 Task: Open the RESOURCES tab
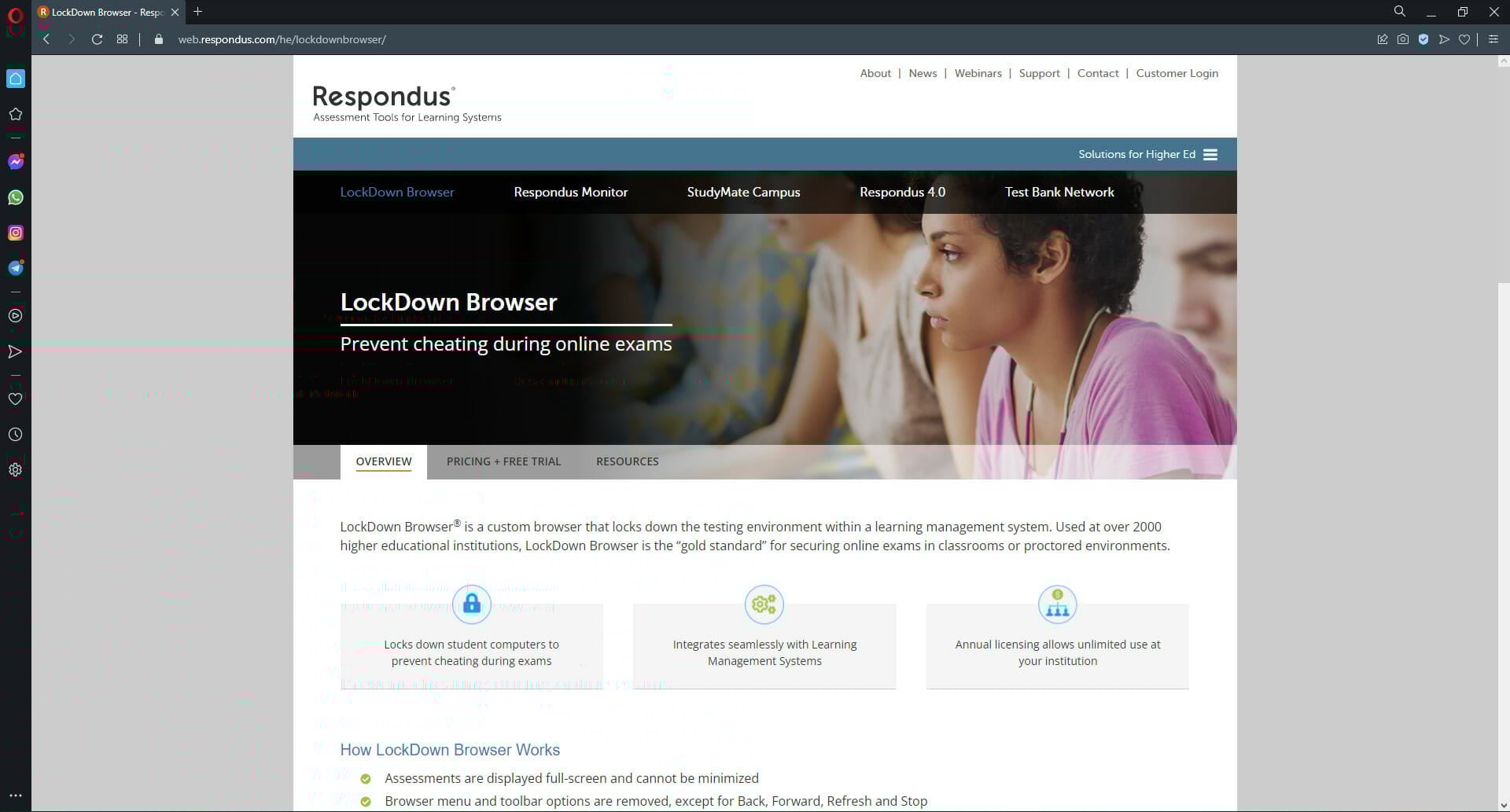pyautogui.click(x=627, y=461)
